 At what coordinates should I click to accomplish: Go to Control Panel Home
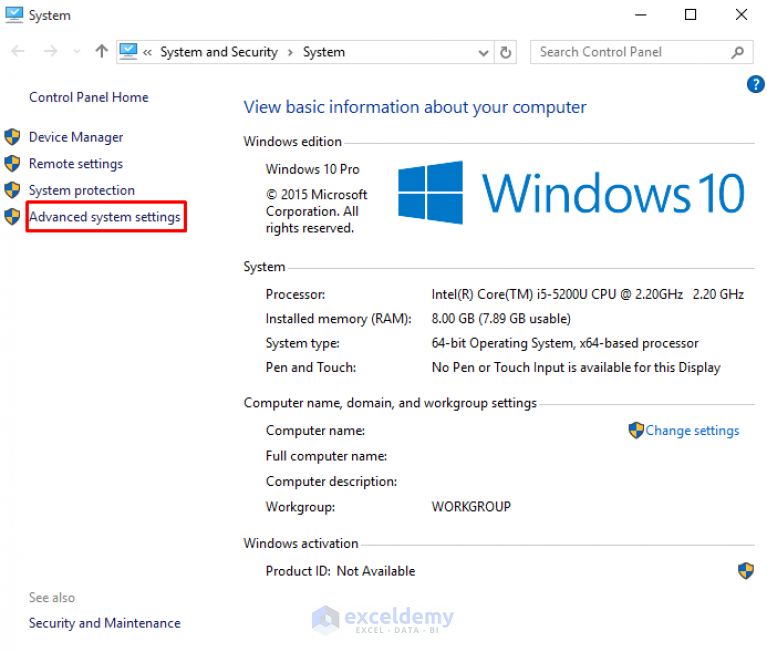tap(89, 97)
